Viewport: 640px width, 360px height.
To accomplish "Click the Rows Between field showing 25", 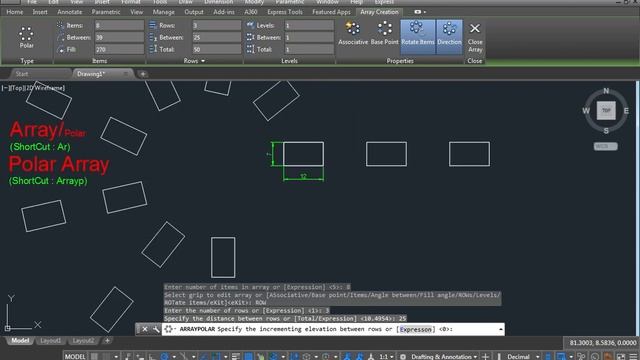I will pyautogui.click(x=217, y=37).
